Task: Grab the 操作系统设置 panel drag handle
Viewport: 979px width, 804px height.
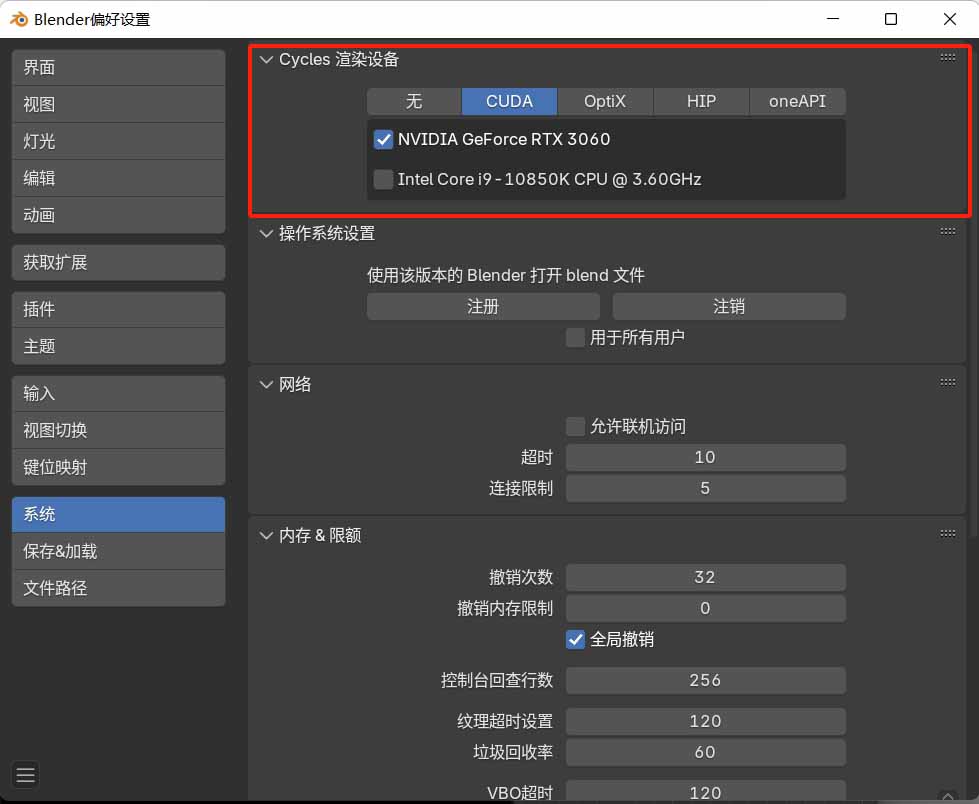Action: (947, 232)
